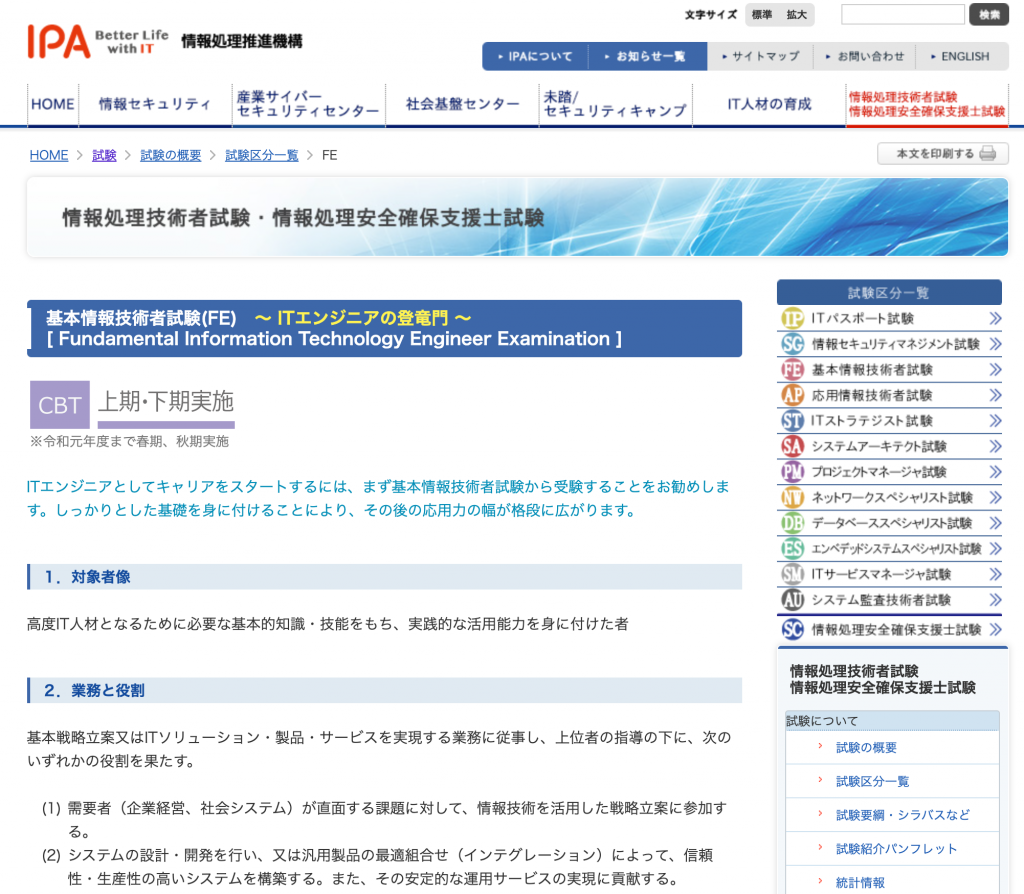Open the ITストラテジスト試験 double-chevron arrow

click(x=995, y=421)
